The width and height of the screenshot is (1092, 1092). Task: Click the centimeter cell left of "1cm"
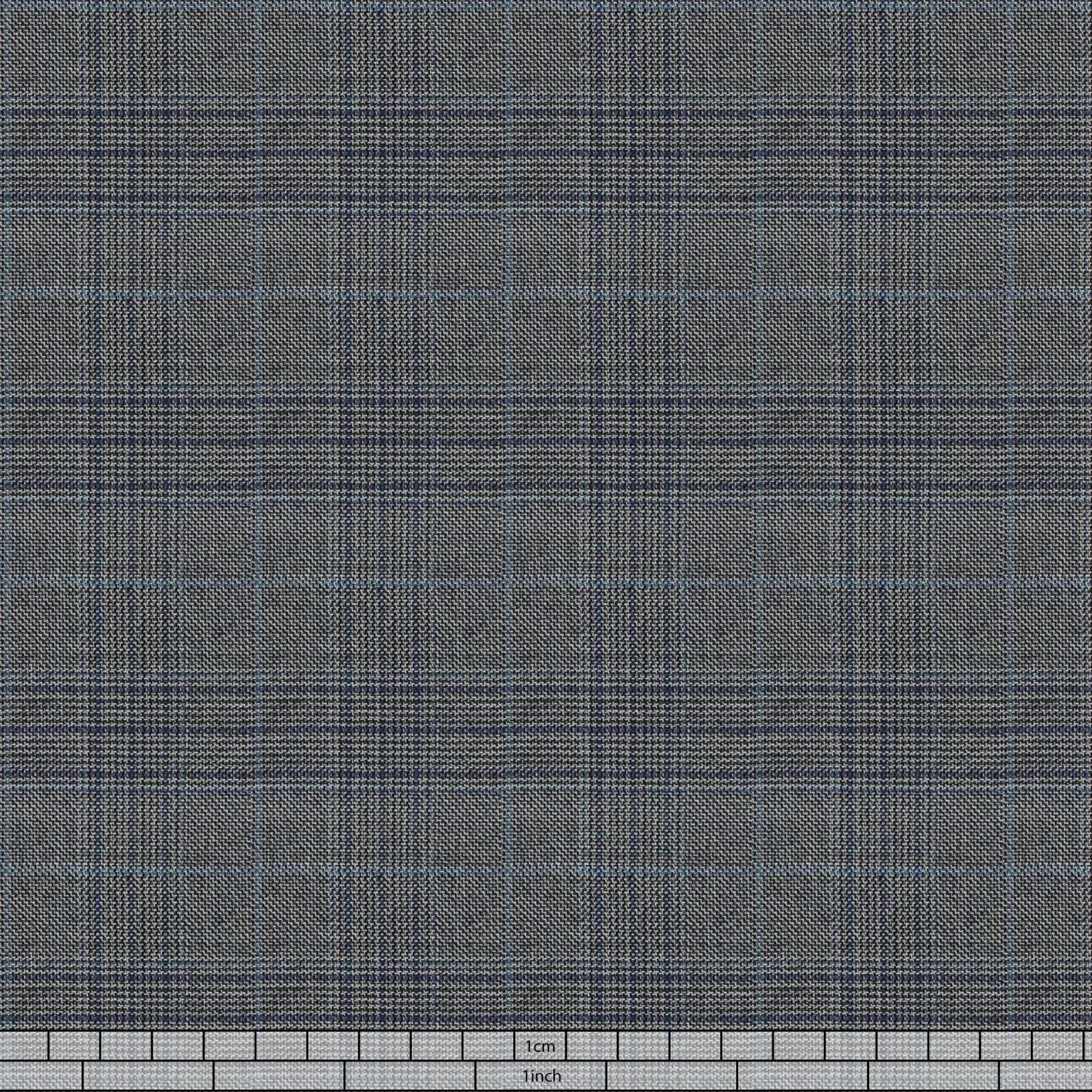coord(488,1046)
